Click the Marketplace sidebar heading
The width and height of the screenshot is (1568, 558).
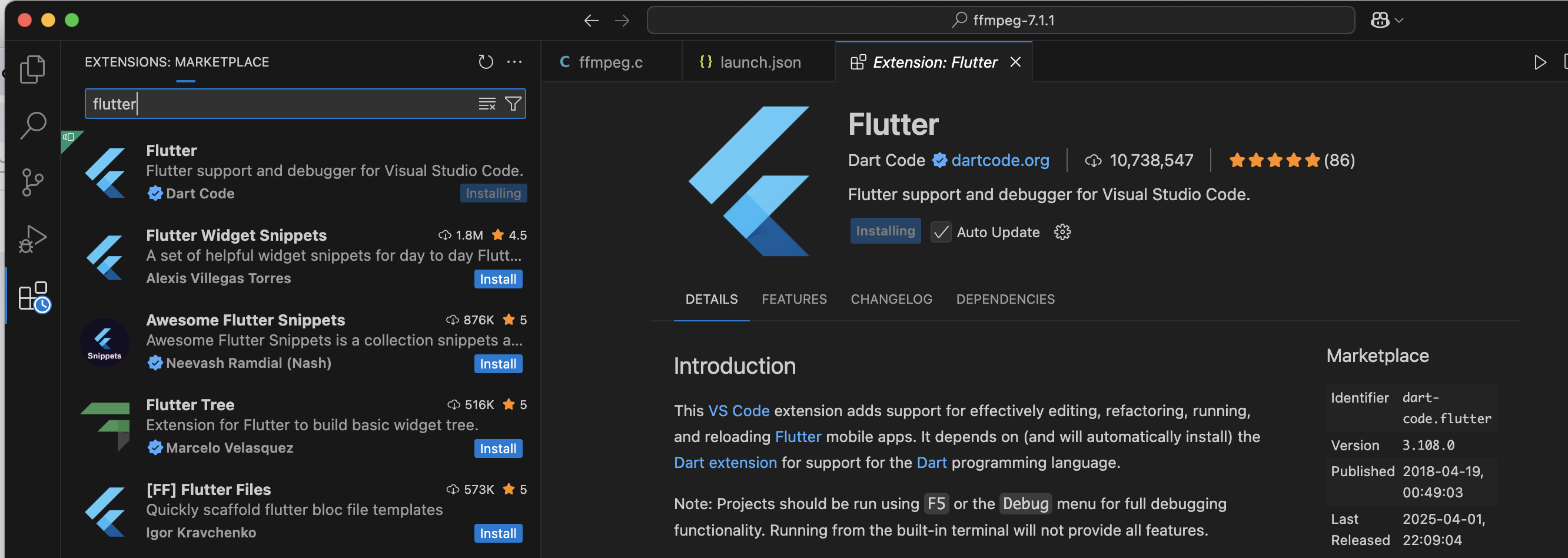point(1377,356)
